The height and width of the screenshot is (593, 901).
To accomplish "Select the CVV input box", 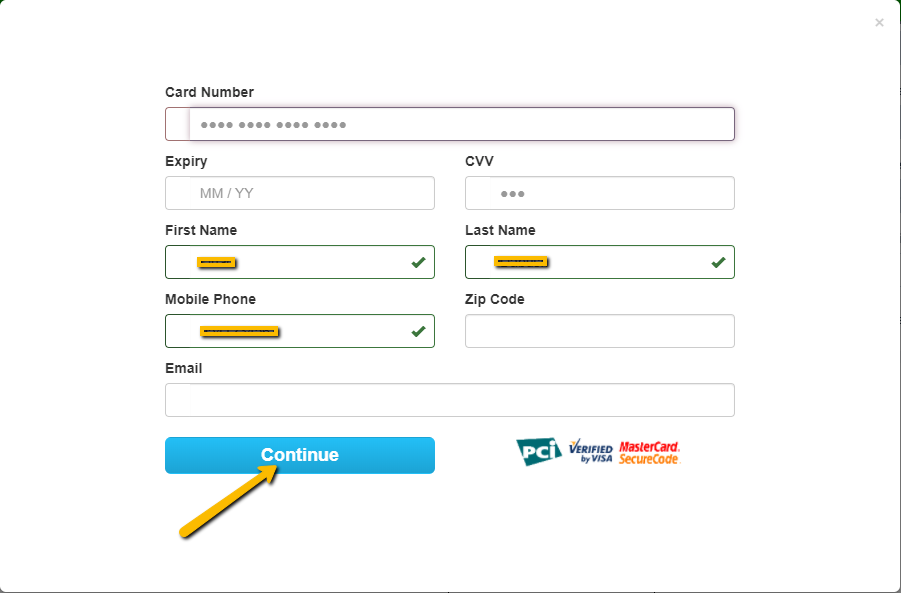I will point(600,193).
